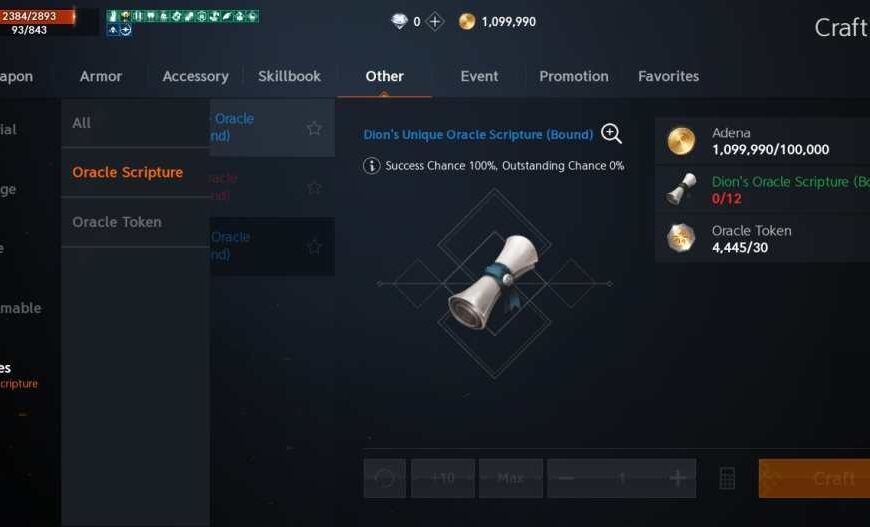Click the diamond currency icon
Screen dimensions: 870x527
399,22
